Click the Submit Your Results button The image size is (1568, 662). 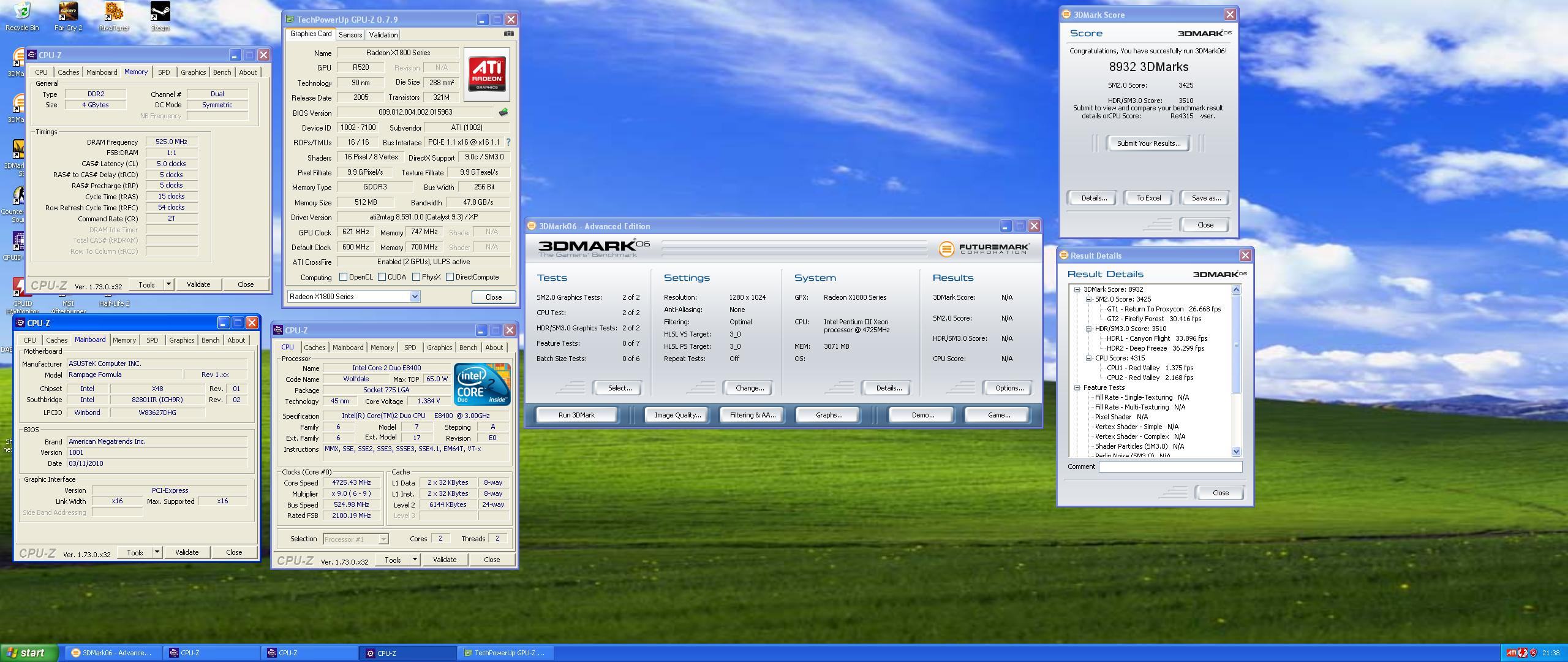point(1148,143)
